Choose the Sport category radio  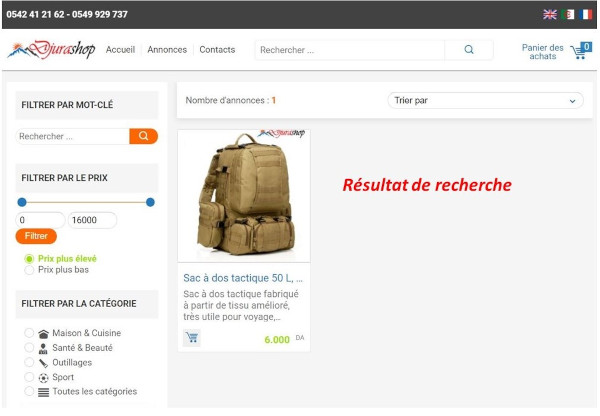(29, 377)
